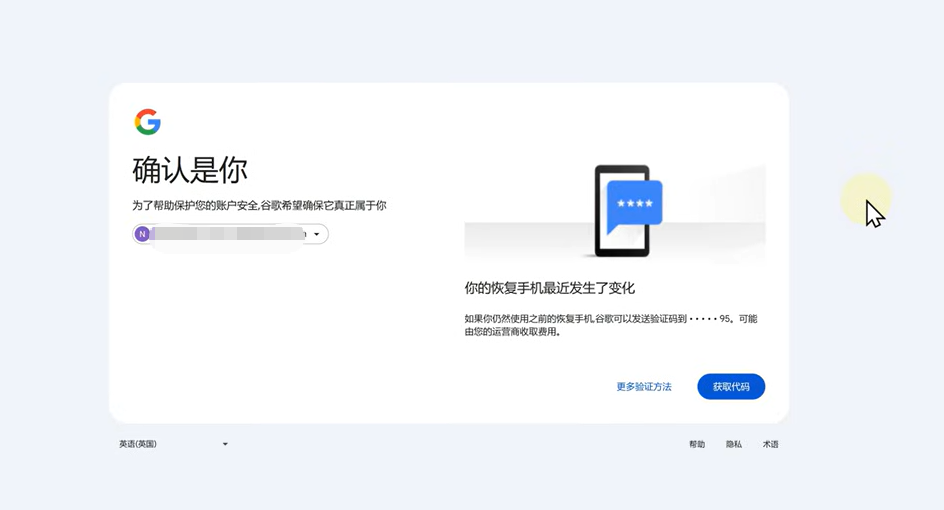Click the white stars inside chat bubble

(634, 203)
